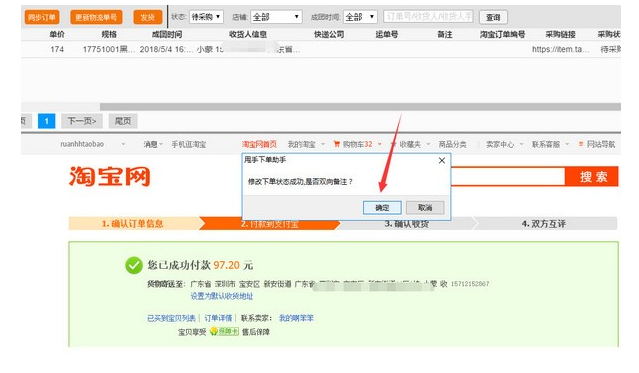Click the 淘宝网 logo
The image size is (639, 373).
[110, 177]
